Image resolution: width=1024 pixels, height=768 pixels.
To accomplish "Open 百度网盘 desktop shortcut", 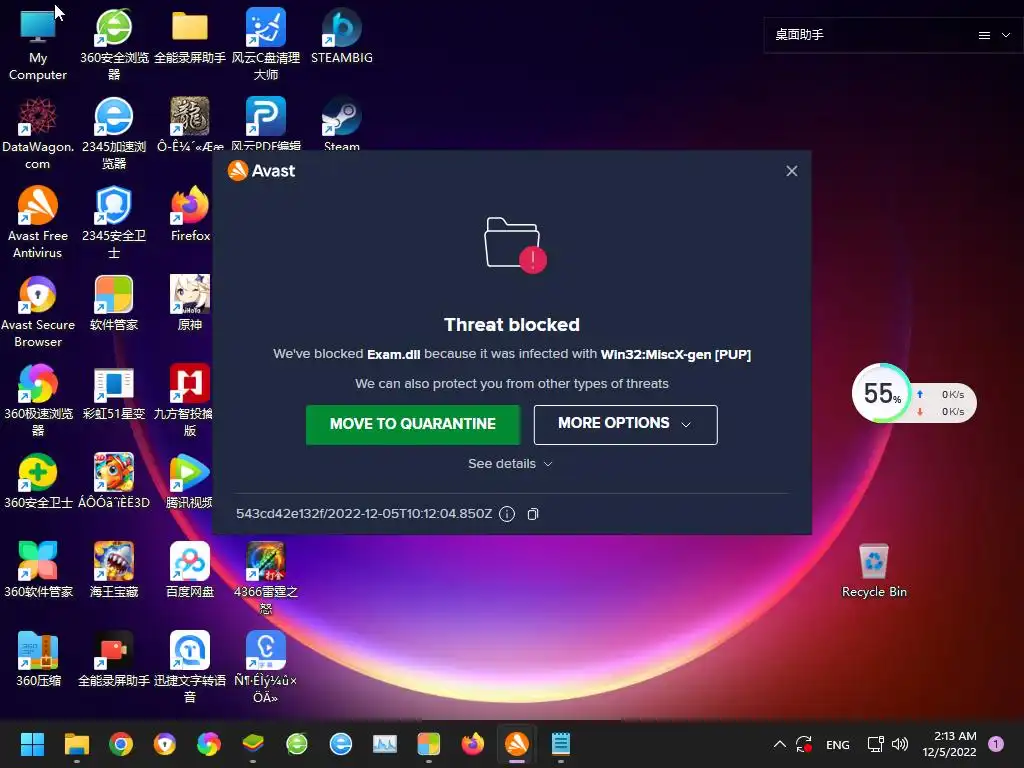I will [190, 569].
